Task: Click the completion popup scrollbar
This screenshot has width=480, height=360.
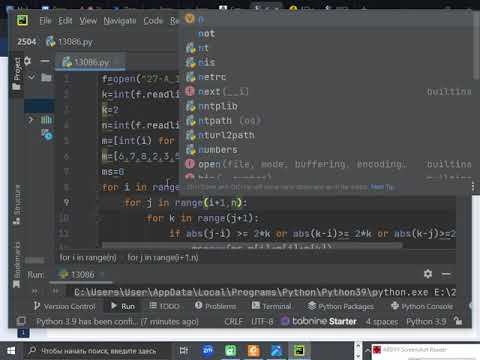Action: point(476,47)
